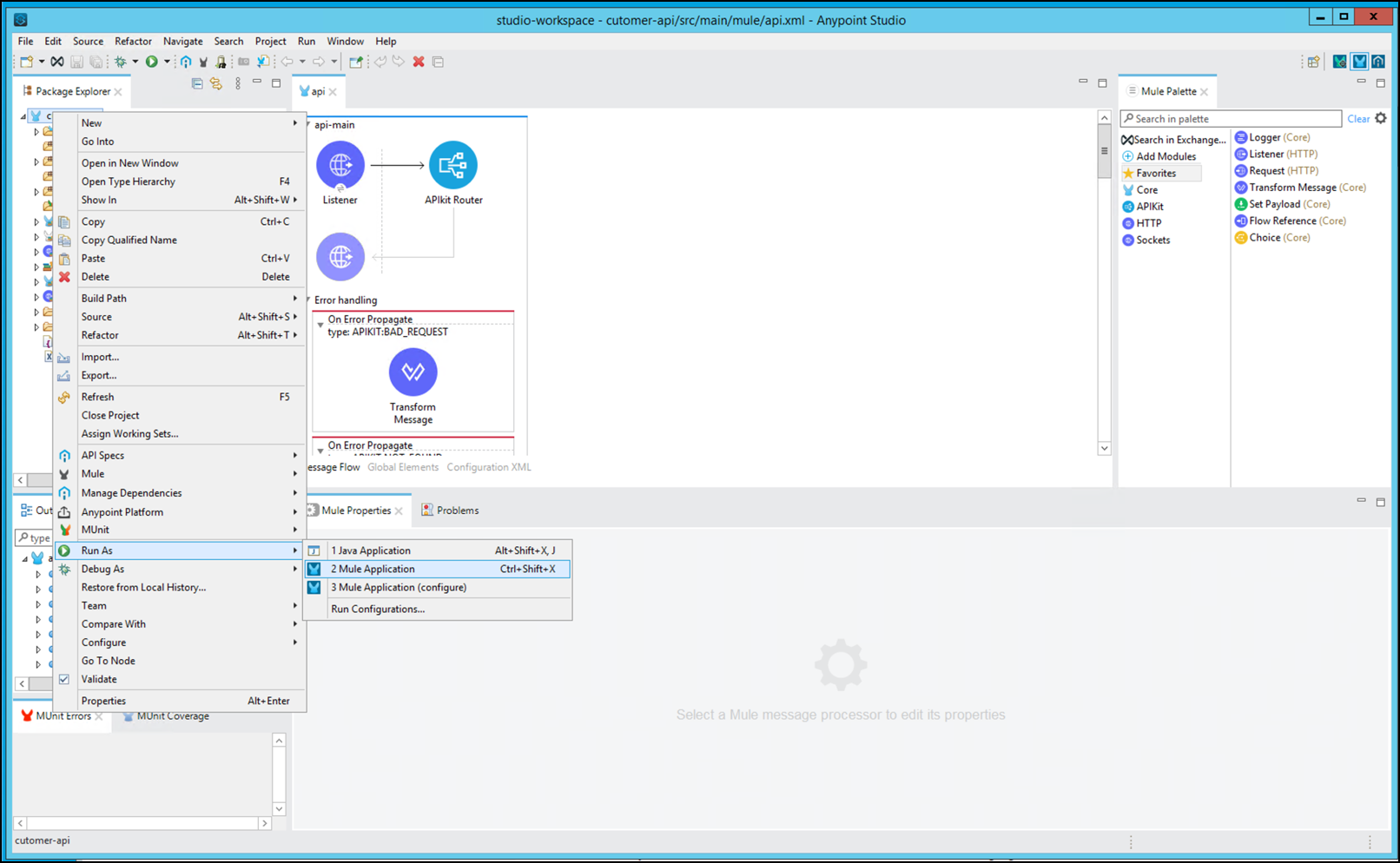
Task: Click the red X terminate icon in toolbar
Action: (x=419, y=62)
